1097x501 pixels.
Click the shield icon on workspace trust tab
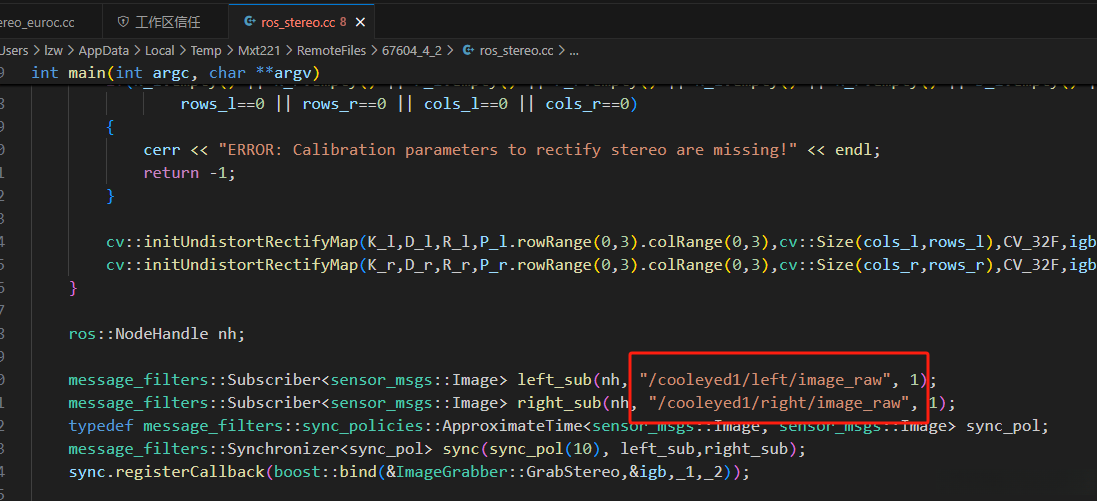(123, 21)
